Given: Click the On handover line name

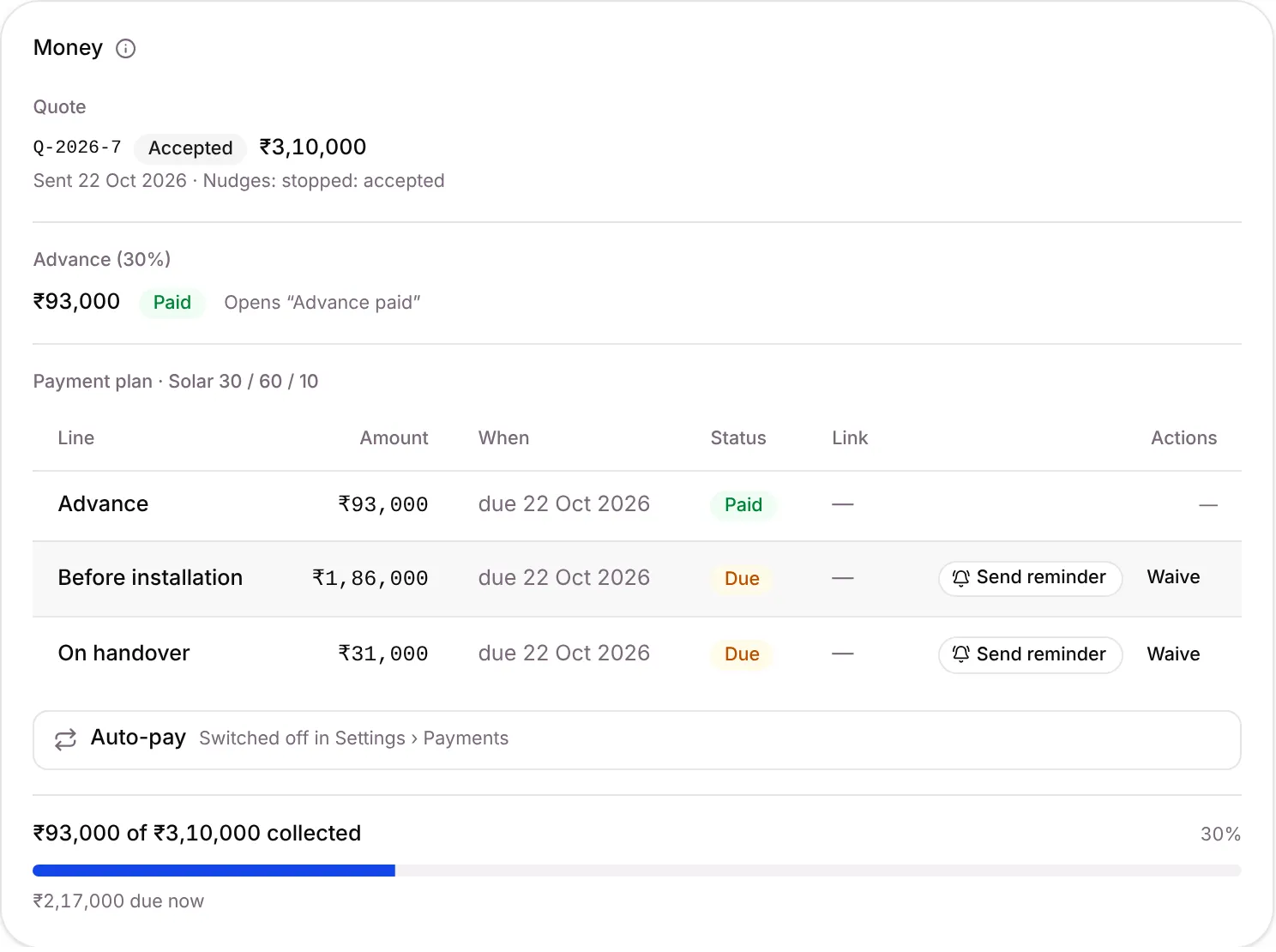Looking at the screenshot, I should click(x=123, y=654).
